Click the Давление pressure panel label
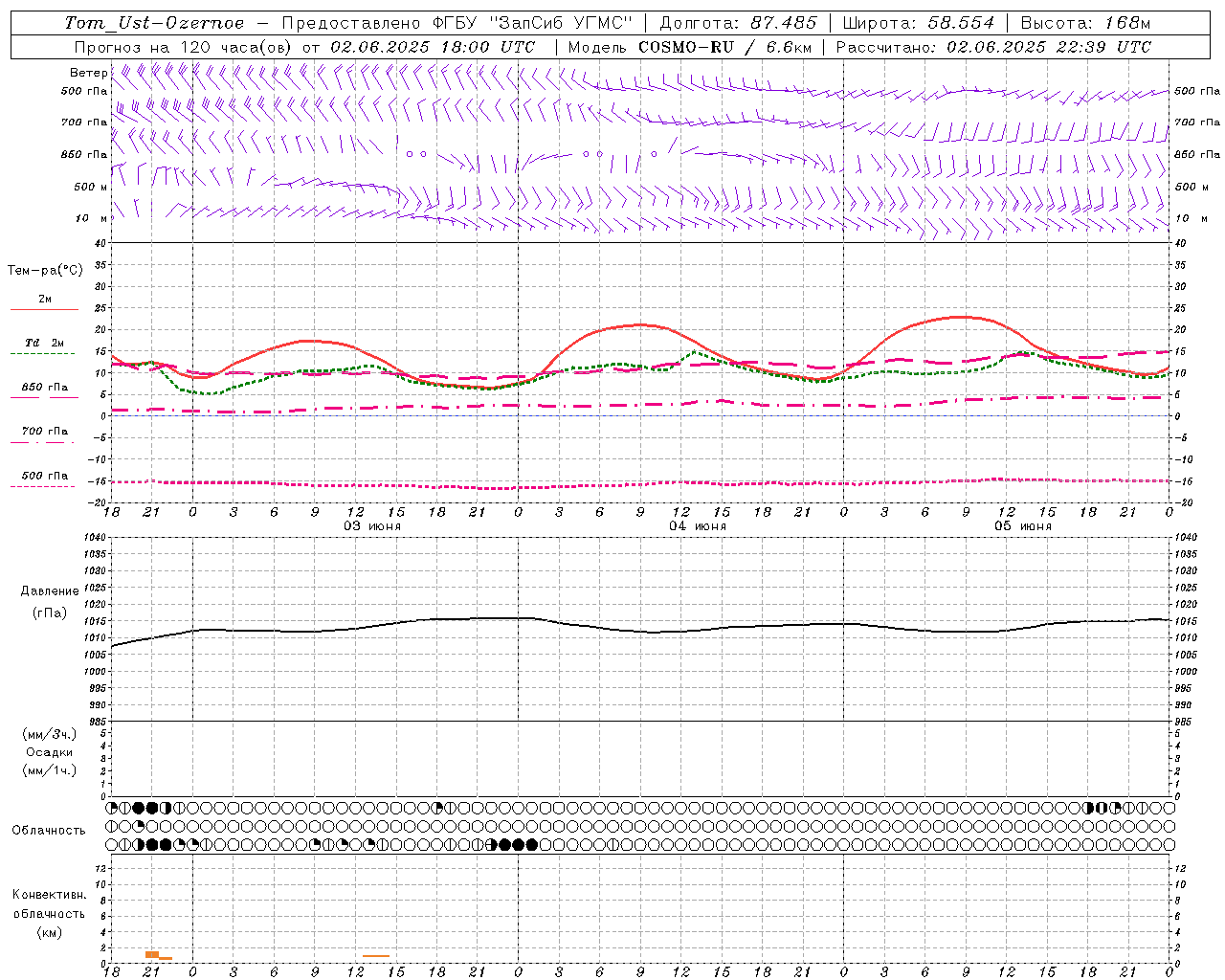The width and height of the screenshot is (1225, 980). pyautogui.click(x=50, y=591)
